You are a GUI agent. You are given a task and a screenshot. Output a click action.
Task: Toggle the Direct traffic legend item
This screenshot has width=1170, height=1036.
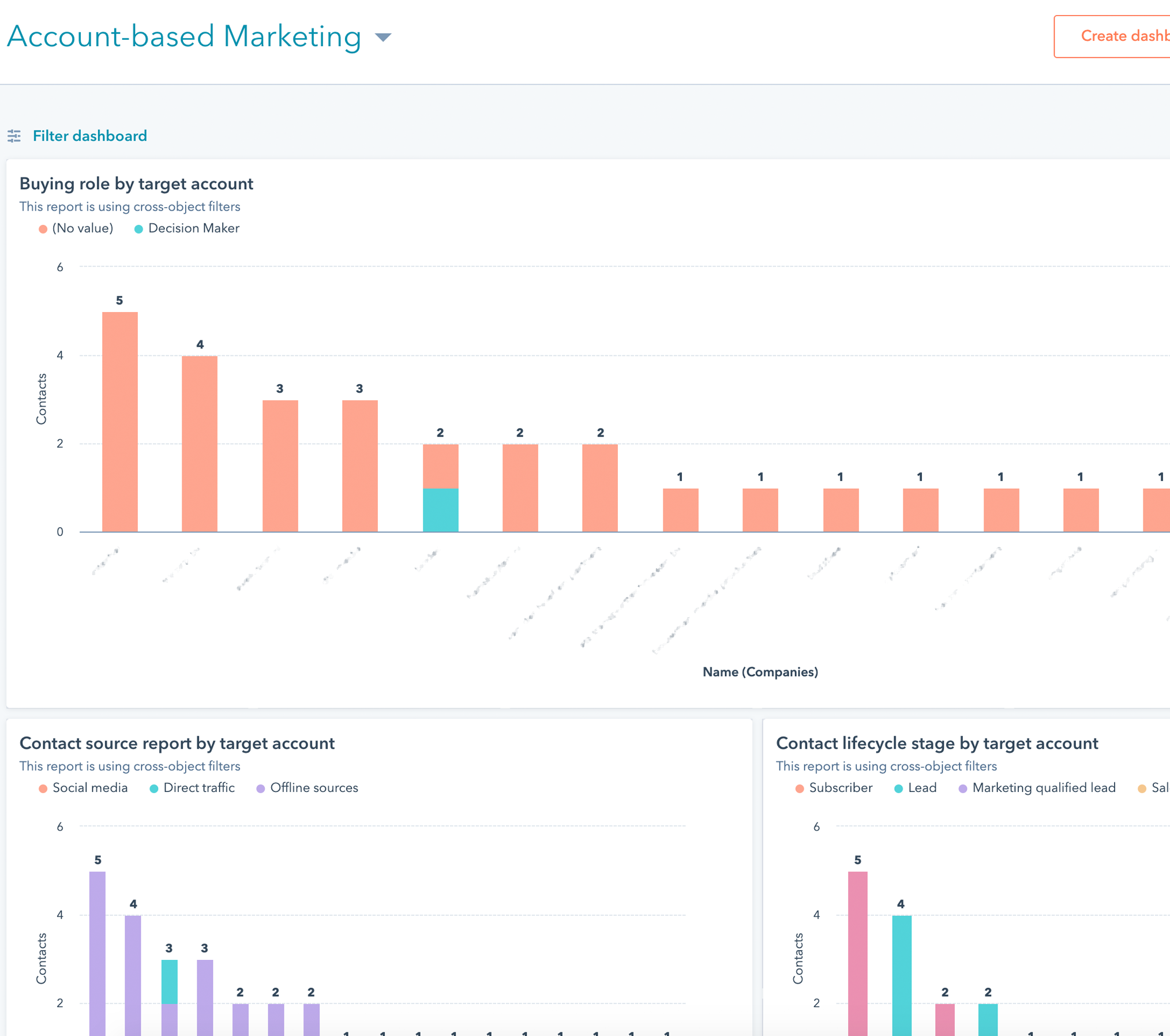[x=192, y=788]
